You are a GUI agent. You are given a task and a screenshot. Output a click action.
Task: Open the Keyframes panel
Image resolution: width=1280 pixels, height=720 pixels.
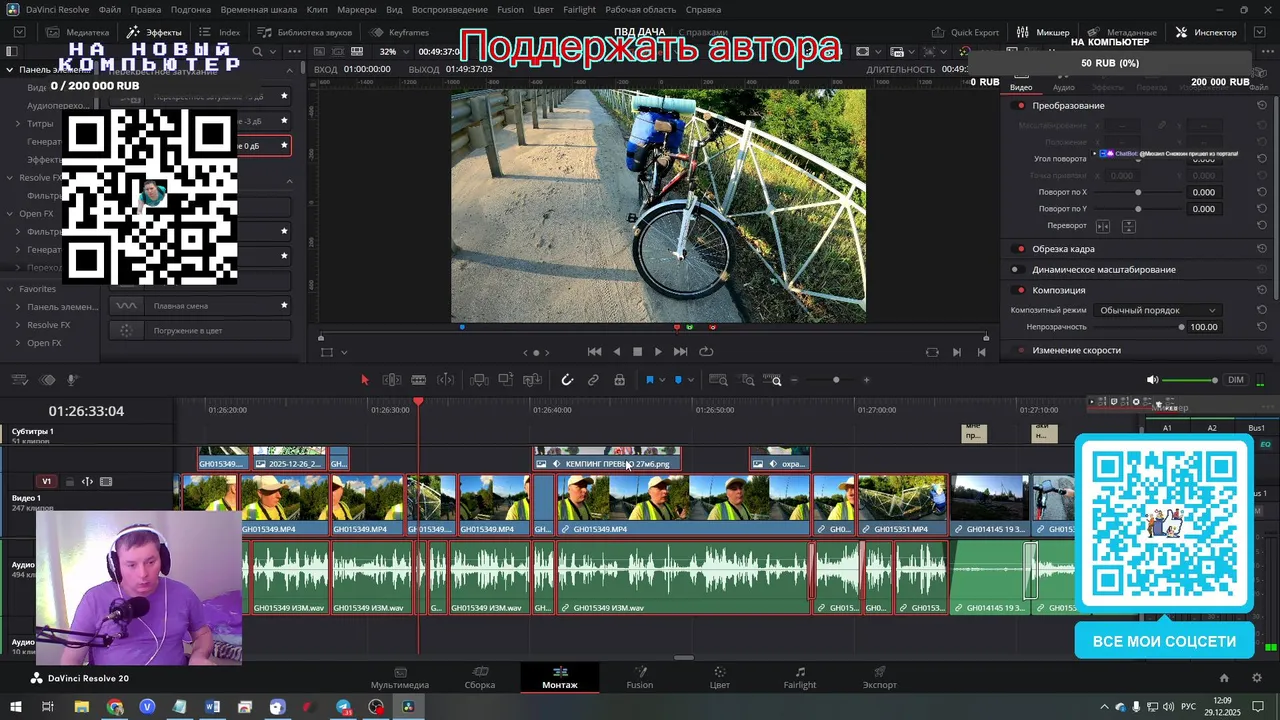tap(399, 32)
